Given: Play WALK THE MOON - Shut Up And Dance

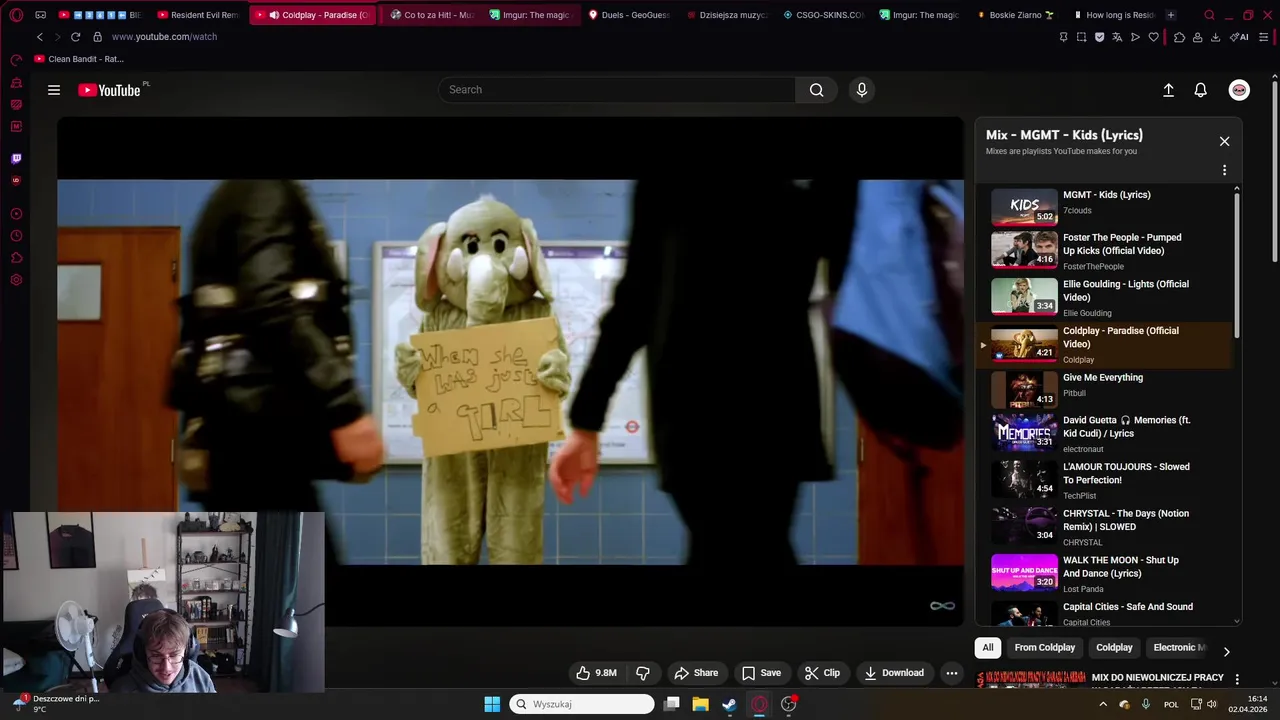Looking at the screenshot, I should pos(1107,573).
